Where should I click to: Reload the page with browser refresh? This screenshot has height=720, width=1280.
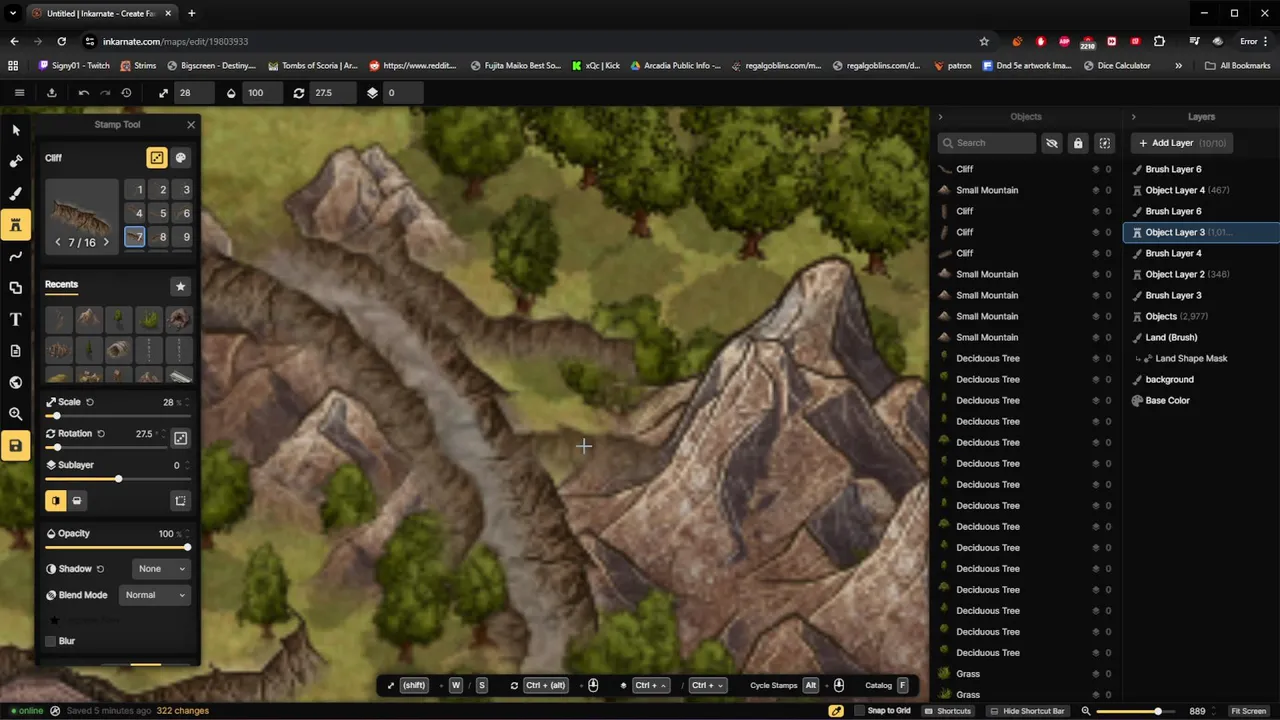coord(62,41)
